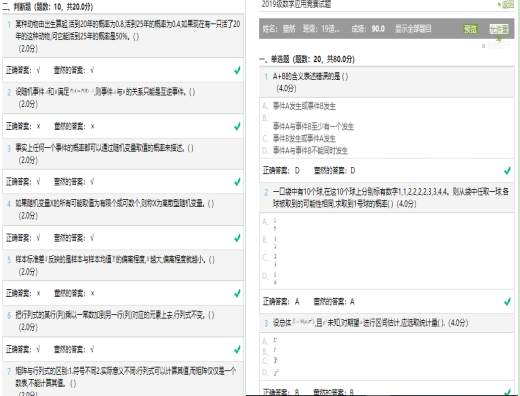Click the green arrow icon beside 返回
520x396 pixels.
click(x=499, y=5)
